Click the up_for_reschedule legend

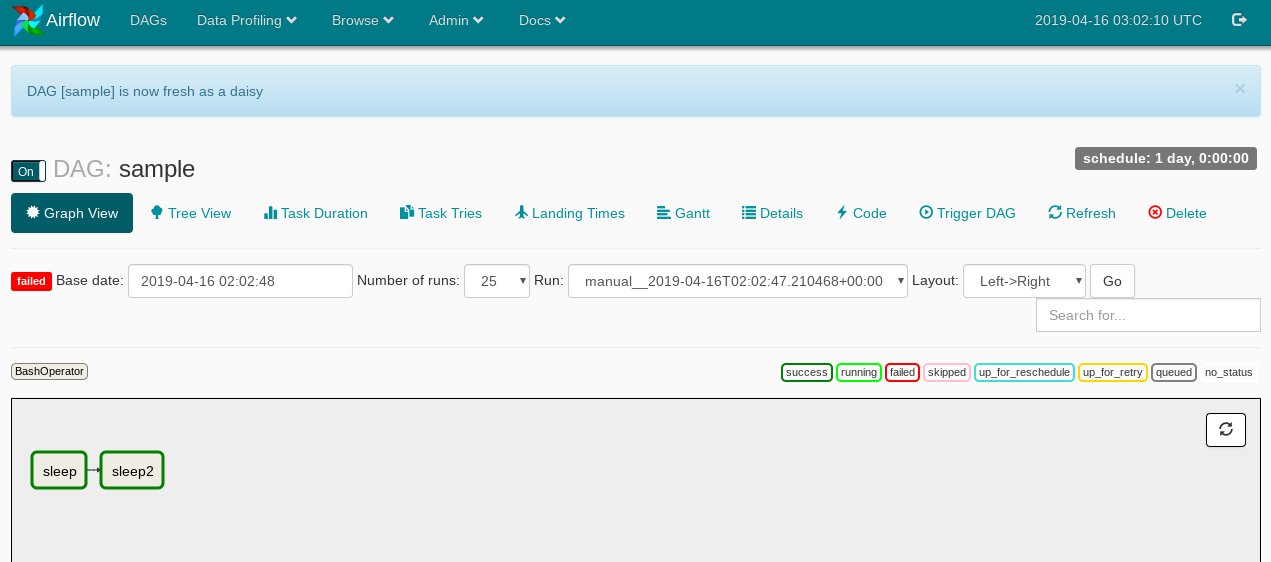(x=1024, y=372)
